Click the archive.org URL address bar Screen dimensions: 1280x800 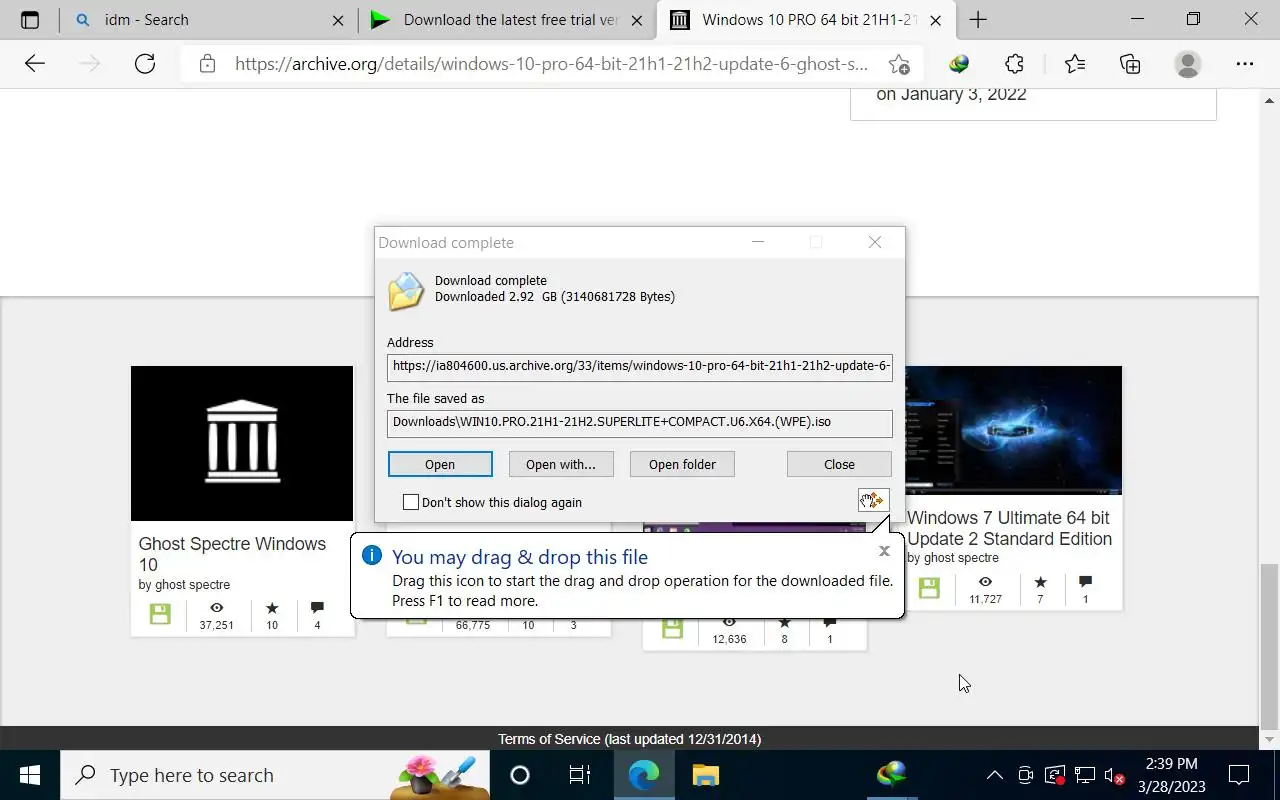point(551,64)
